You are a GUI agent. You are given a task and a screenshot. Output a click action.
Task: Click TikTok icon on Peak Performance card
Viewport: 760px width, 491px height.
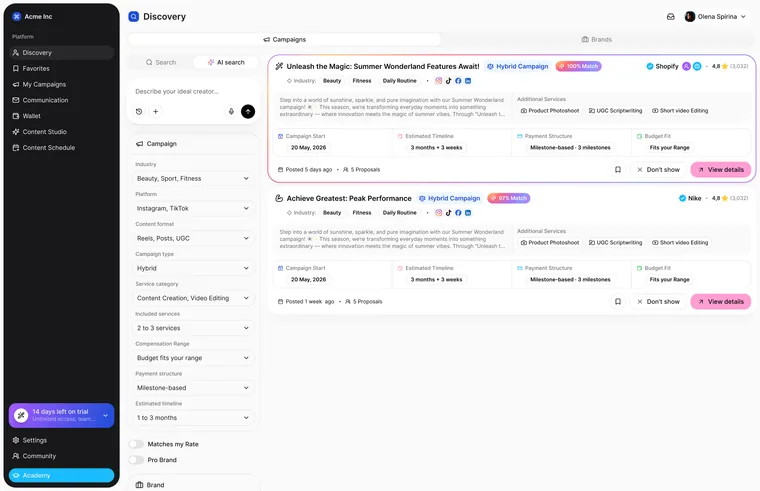point(448,213)
